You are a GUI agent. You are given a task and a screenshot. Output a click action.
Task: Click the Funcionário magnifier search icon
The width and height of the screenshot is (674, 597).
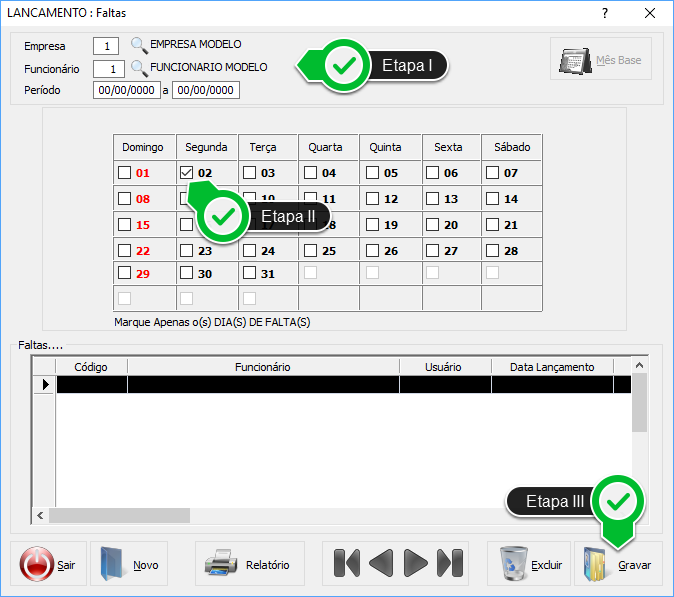point(139,68)
